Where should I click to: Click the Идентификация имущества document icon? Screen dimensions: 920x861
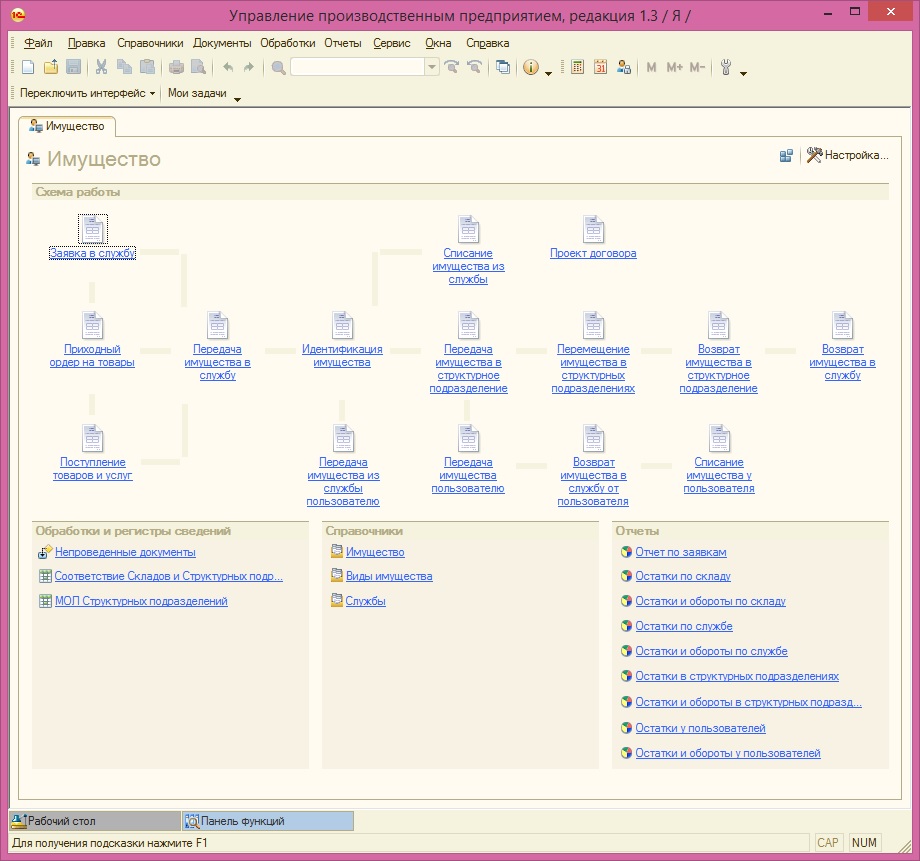[x=342, y=326]
